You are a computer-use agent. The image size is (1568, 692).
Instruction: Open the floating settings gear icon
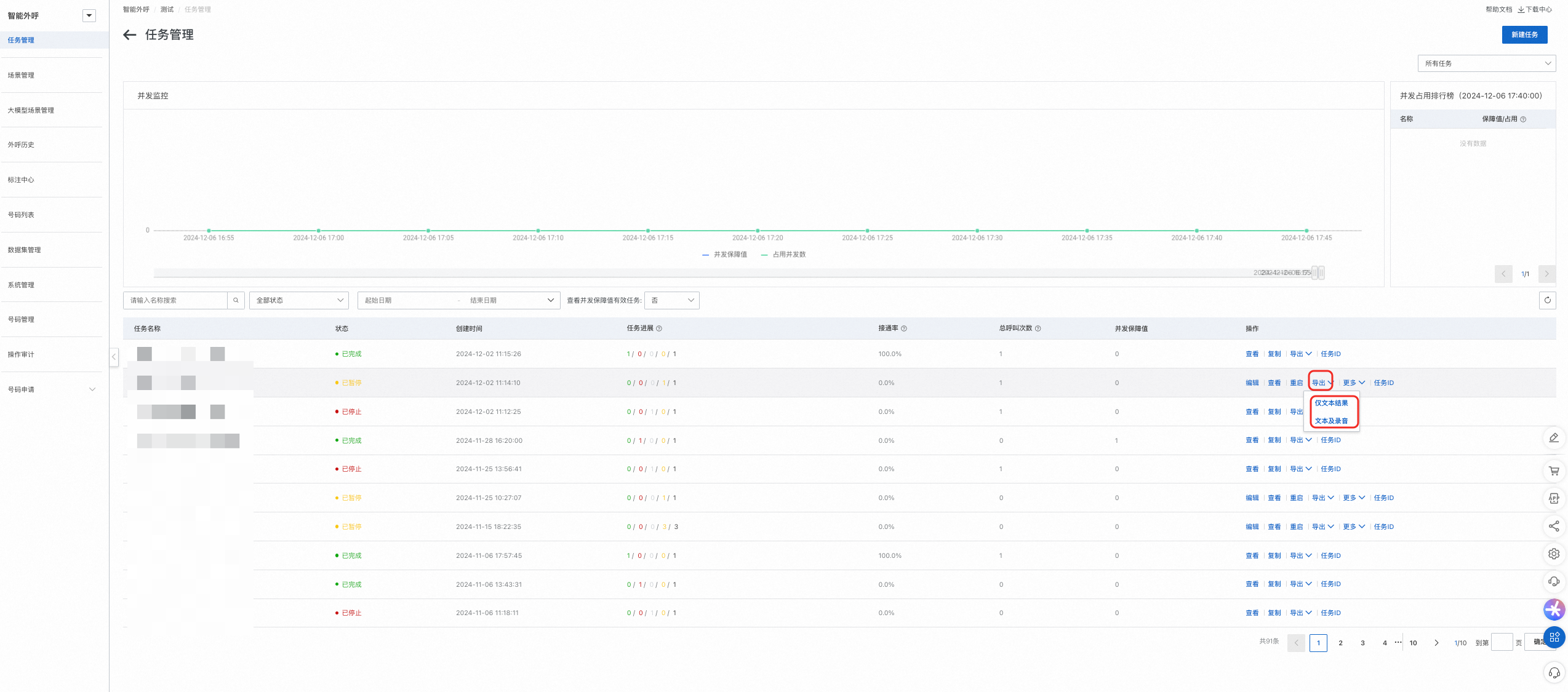1554,554
